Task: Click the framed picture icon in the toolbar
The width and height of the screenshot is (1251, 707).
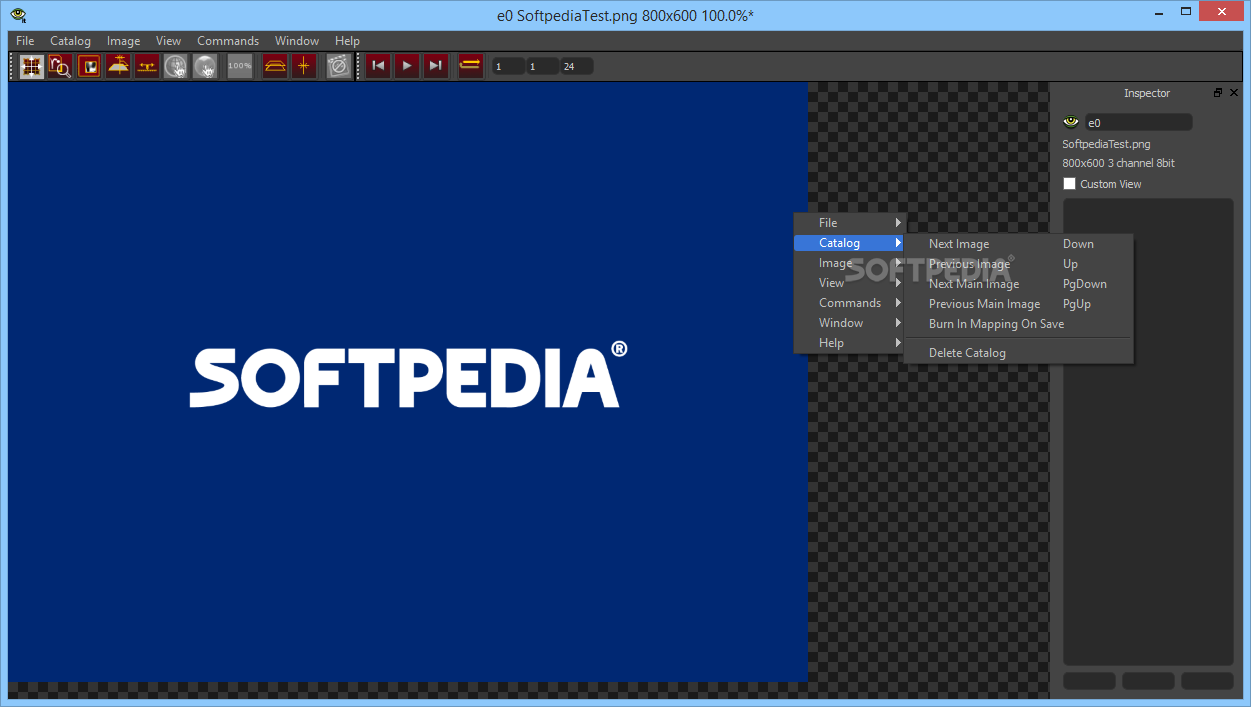Action: click(x=89, y=66)
